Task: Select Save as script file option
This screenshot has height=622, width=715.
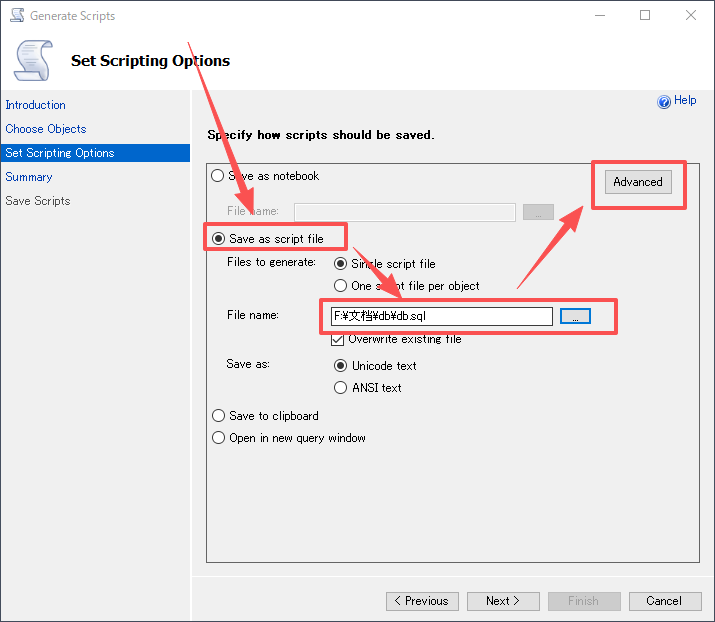Action: tap(219, 239)
